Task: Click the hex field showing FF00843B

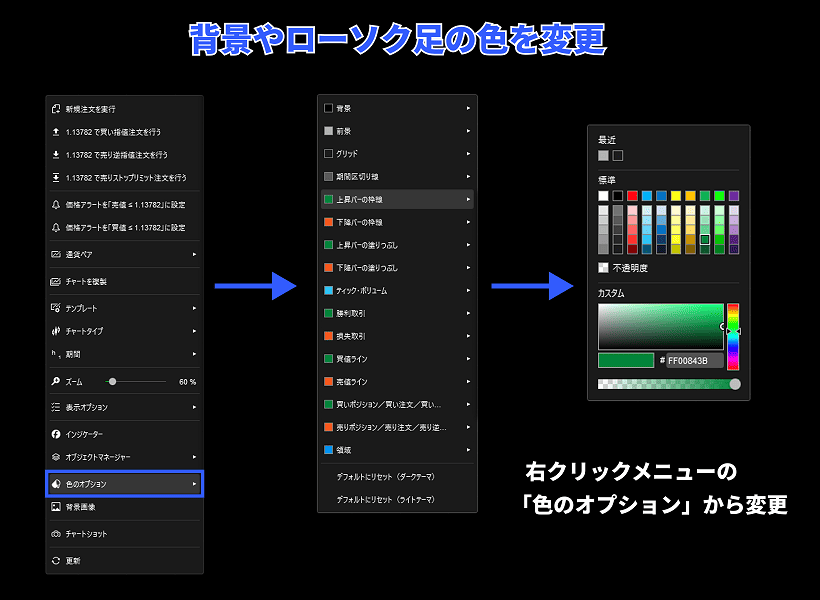Action: [695, 360]
